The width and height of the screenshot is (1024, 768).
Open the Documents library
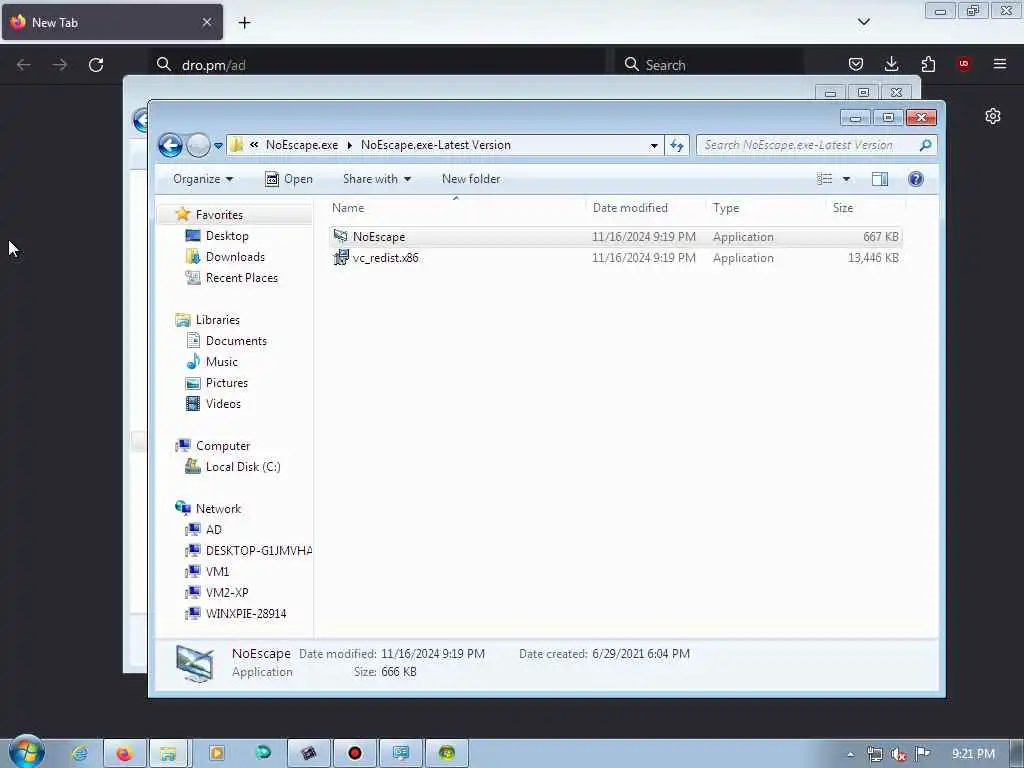(x=236, y=341)
